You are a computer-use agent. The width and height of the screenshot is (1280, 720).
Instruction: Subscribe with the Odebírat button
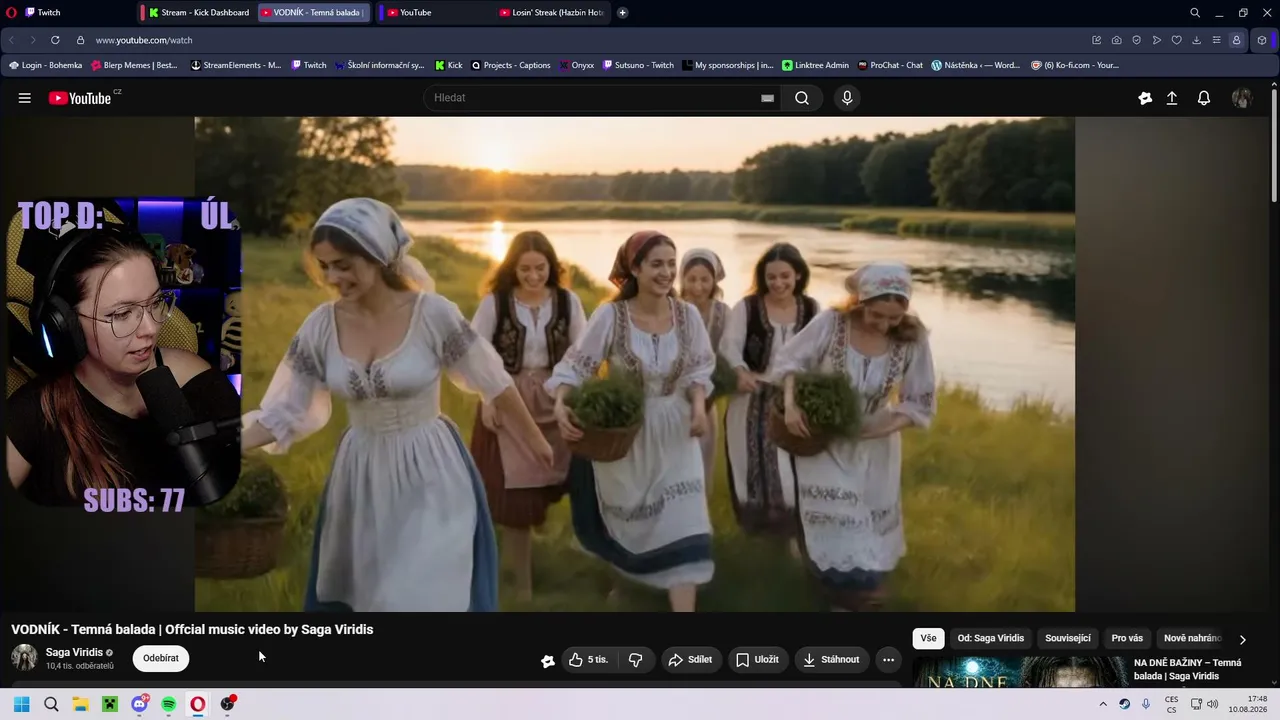161,658
